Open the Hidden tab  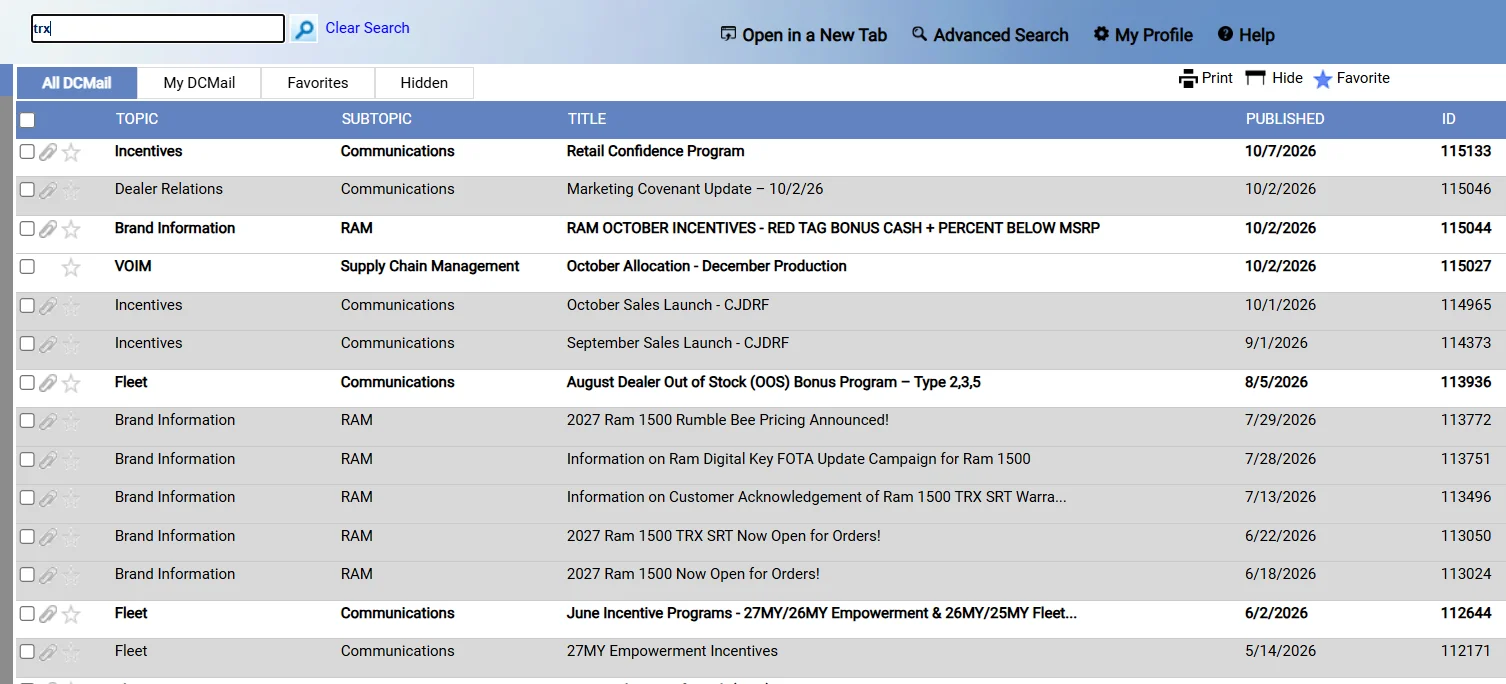(x=424, y=83)
